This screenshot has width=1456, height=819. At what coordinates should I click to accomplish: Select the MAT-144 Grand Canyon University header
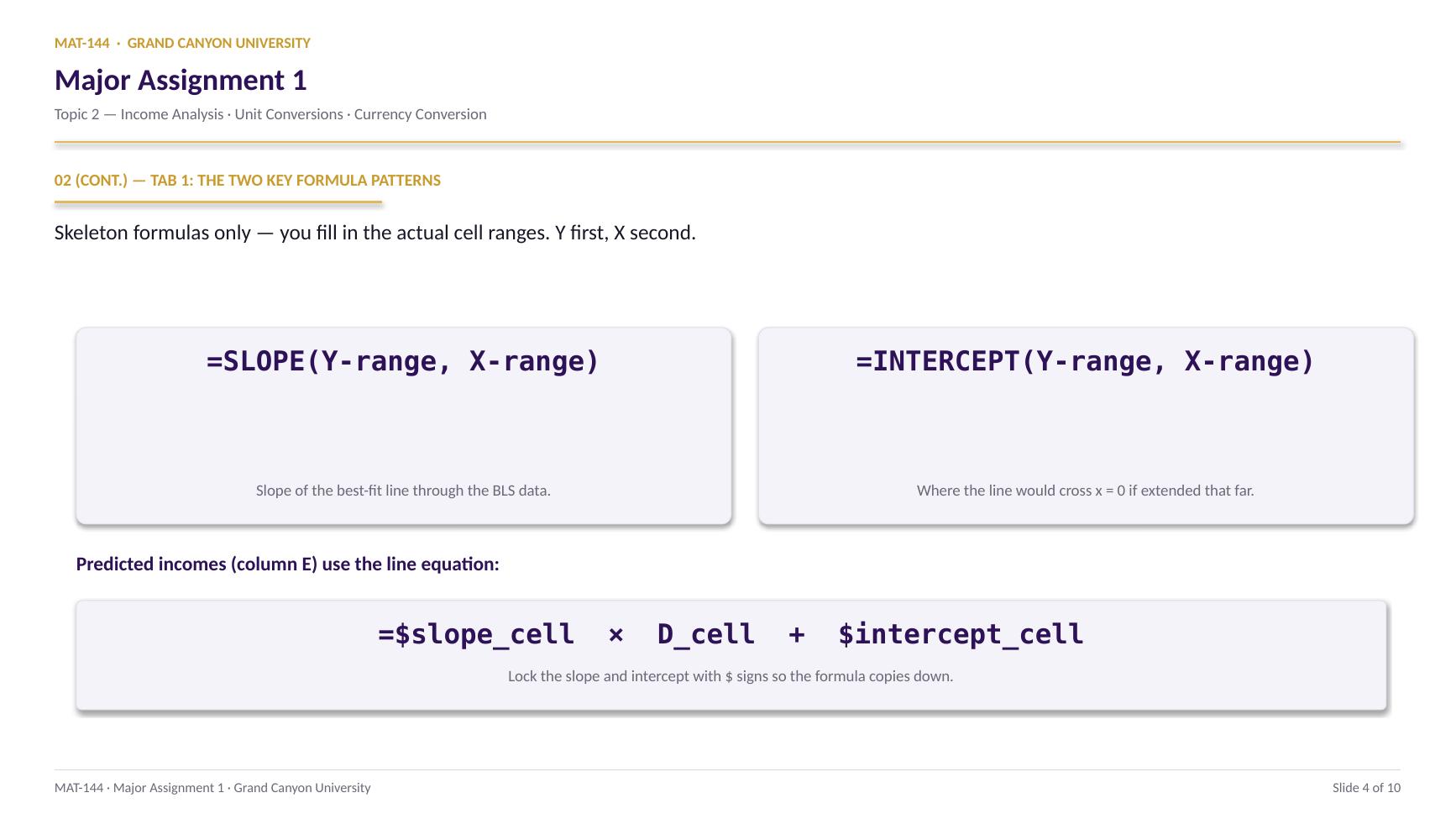[182, 43]
